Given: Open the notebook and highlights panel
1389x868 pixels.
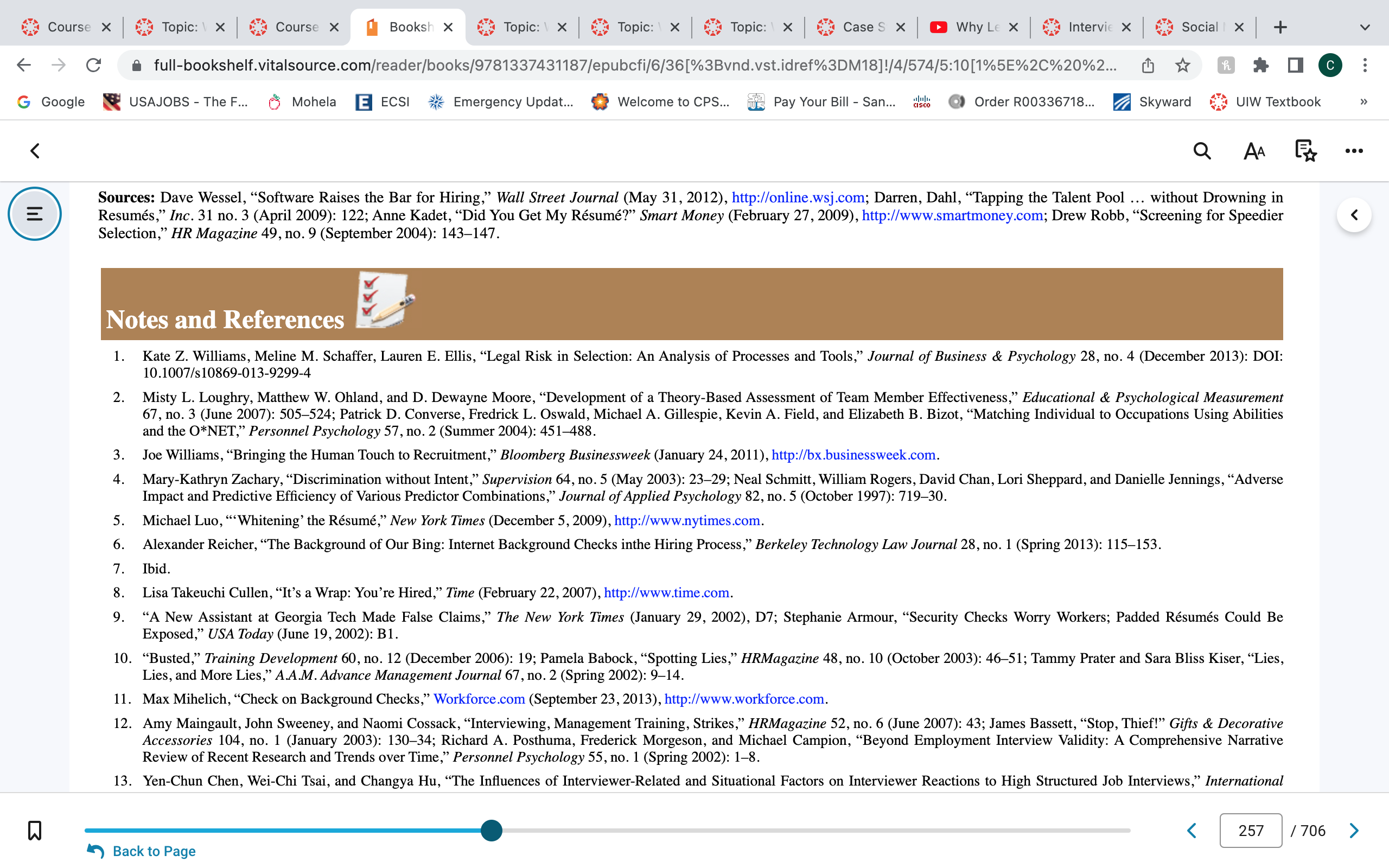Looking at the screenshot, I should click(1305, 151).
